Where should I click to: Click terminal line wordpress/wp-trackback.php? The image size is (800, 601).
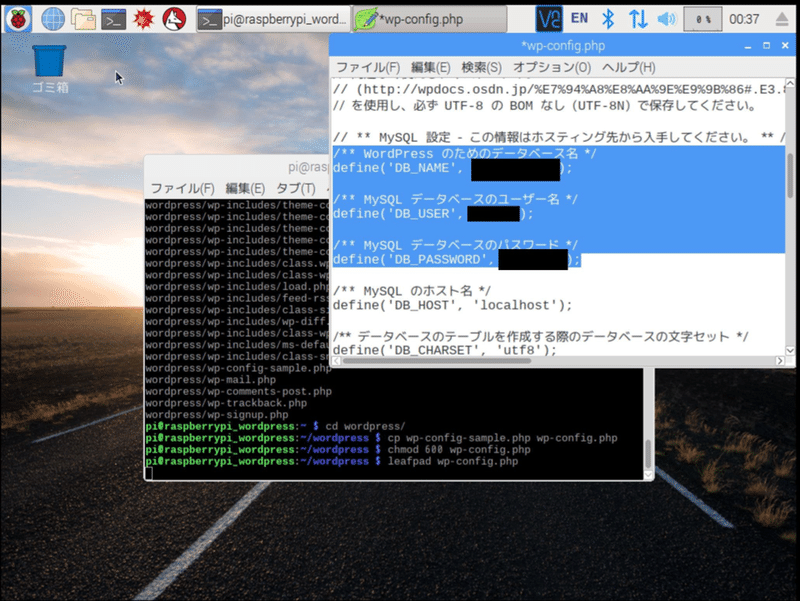point(226,403)
